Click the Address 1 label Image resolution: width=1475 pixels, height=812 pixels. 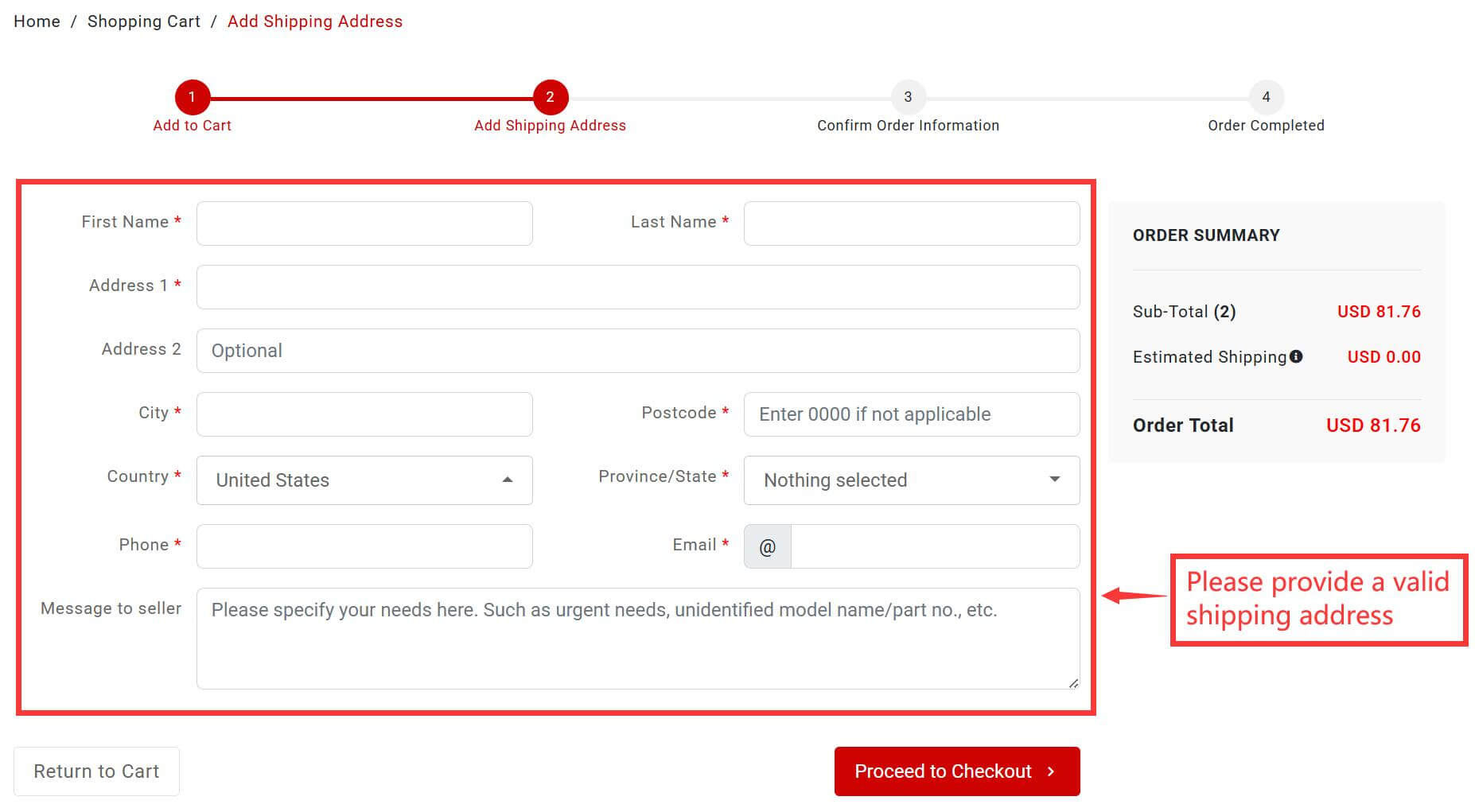[128, 286]
